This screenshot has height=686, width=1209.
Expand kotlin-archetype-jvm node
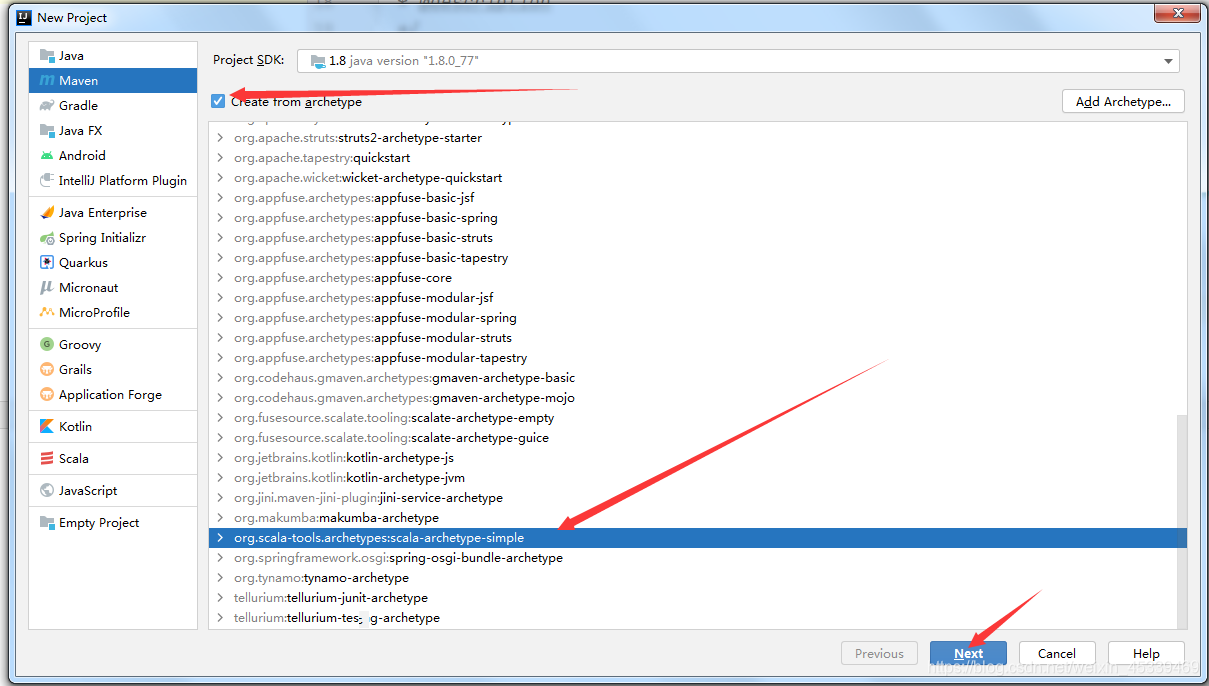(x=220, y=478)
